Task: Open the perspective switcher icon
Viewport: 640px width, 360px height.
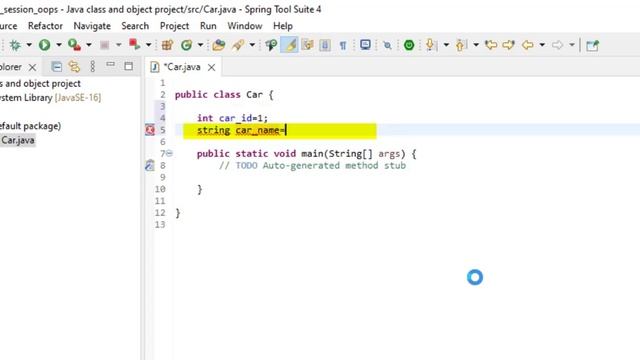Action: point(592,45)
